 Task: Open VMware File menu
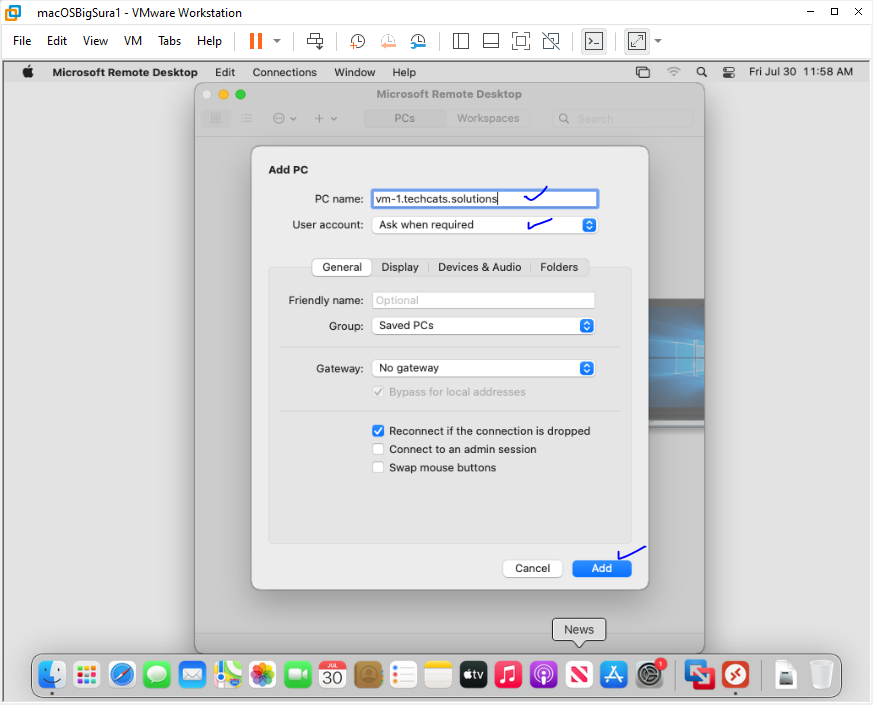22,41
